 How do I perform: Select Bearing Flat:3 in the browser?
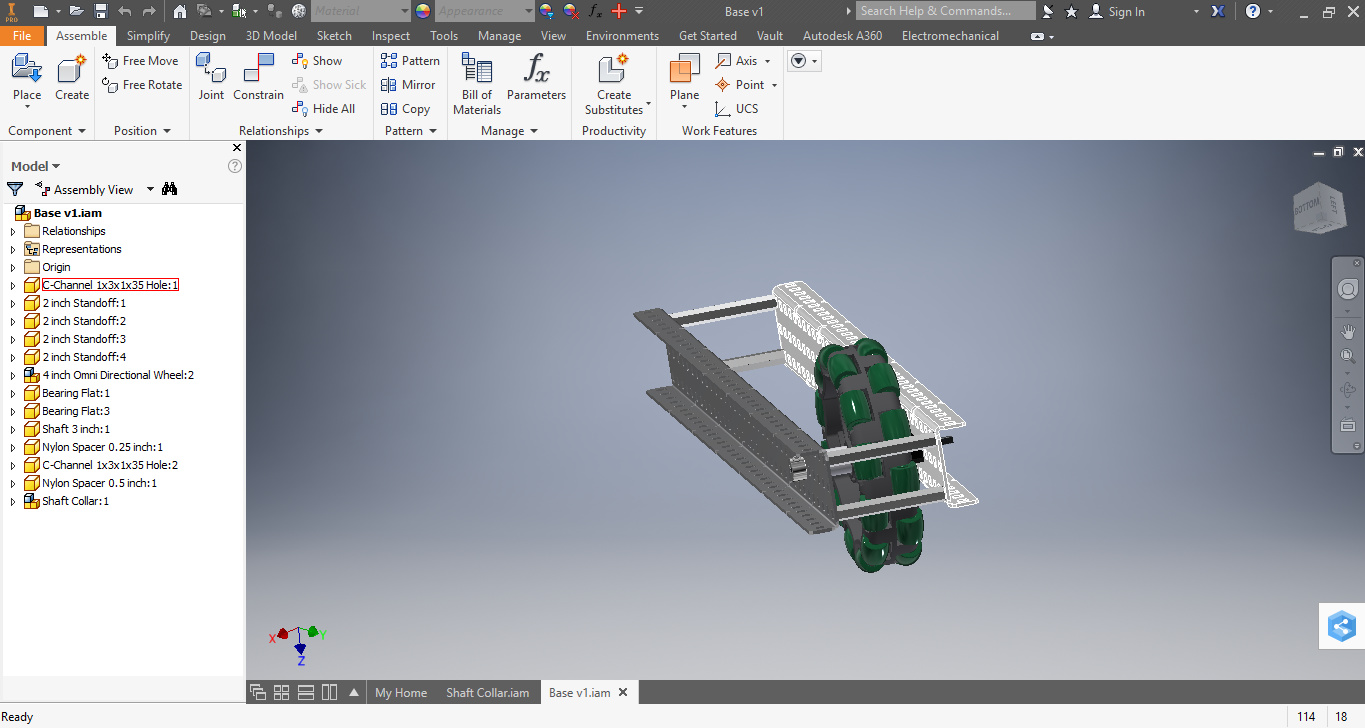76,411
